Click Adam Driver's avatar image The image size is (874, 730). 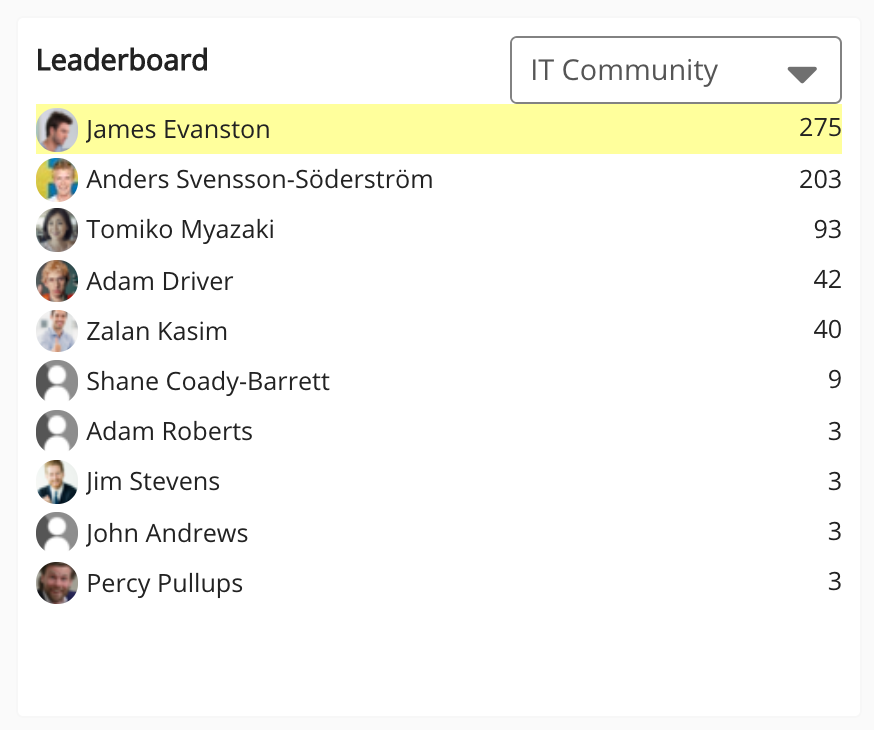[x=57, y=281]
